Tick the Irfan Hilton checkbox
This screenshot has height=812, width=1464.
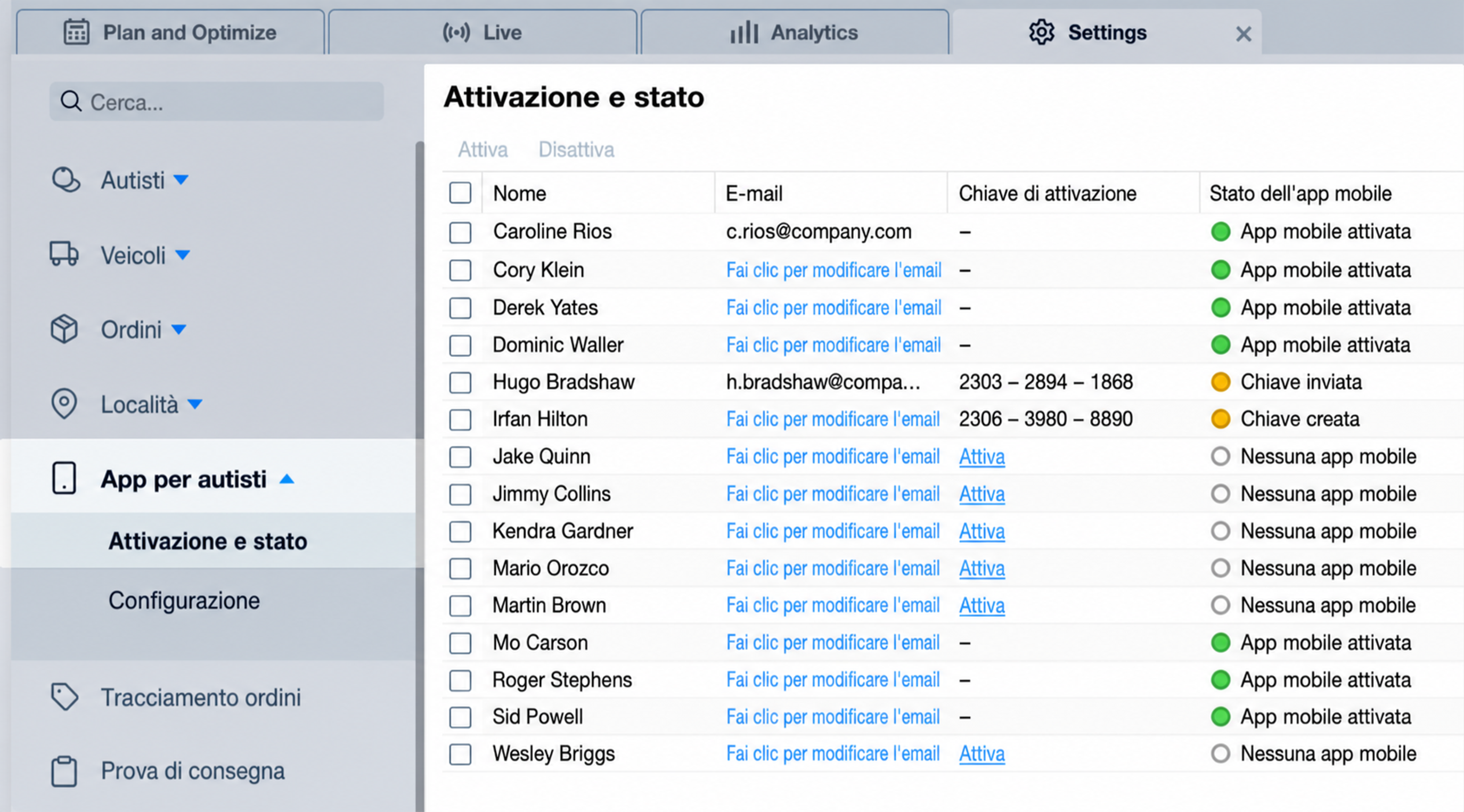coord(460,420)
